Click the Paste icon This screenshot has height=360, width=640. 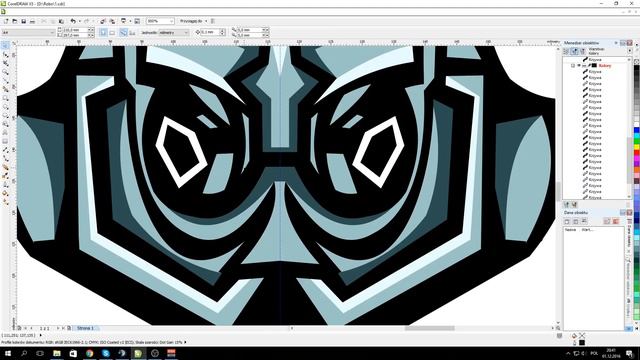[x=61, y=21]
